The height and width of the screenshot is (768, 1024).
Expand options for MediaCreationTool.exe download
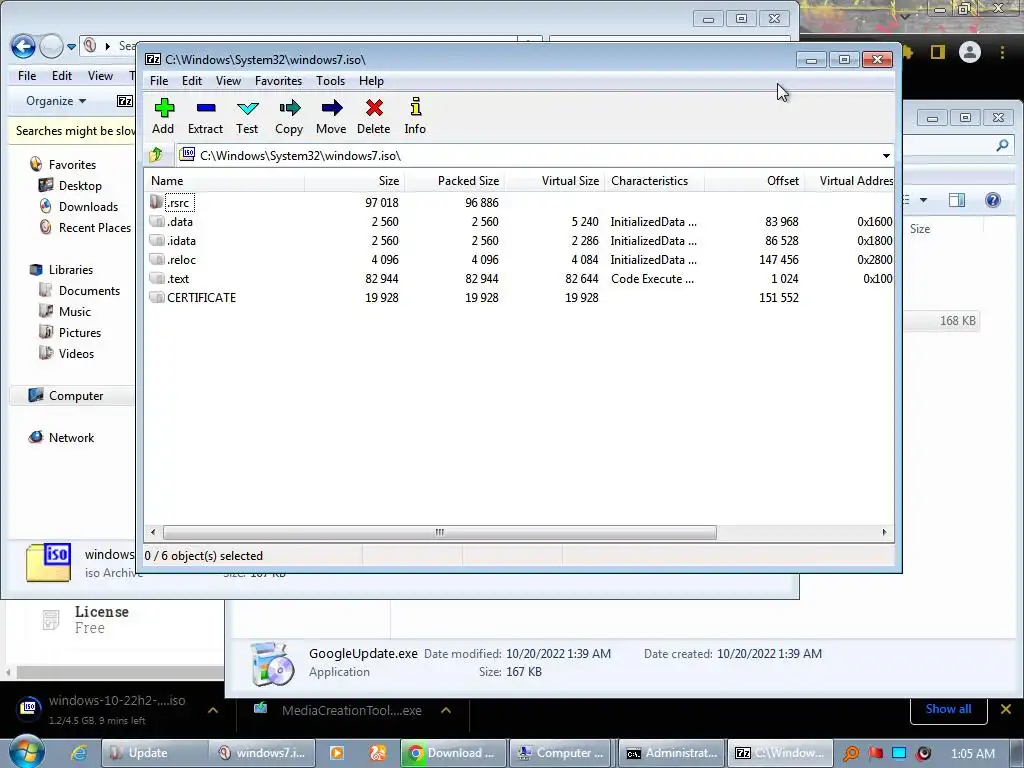pos(446,710)
